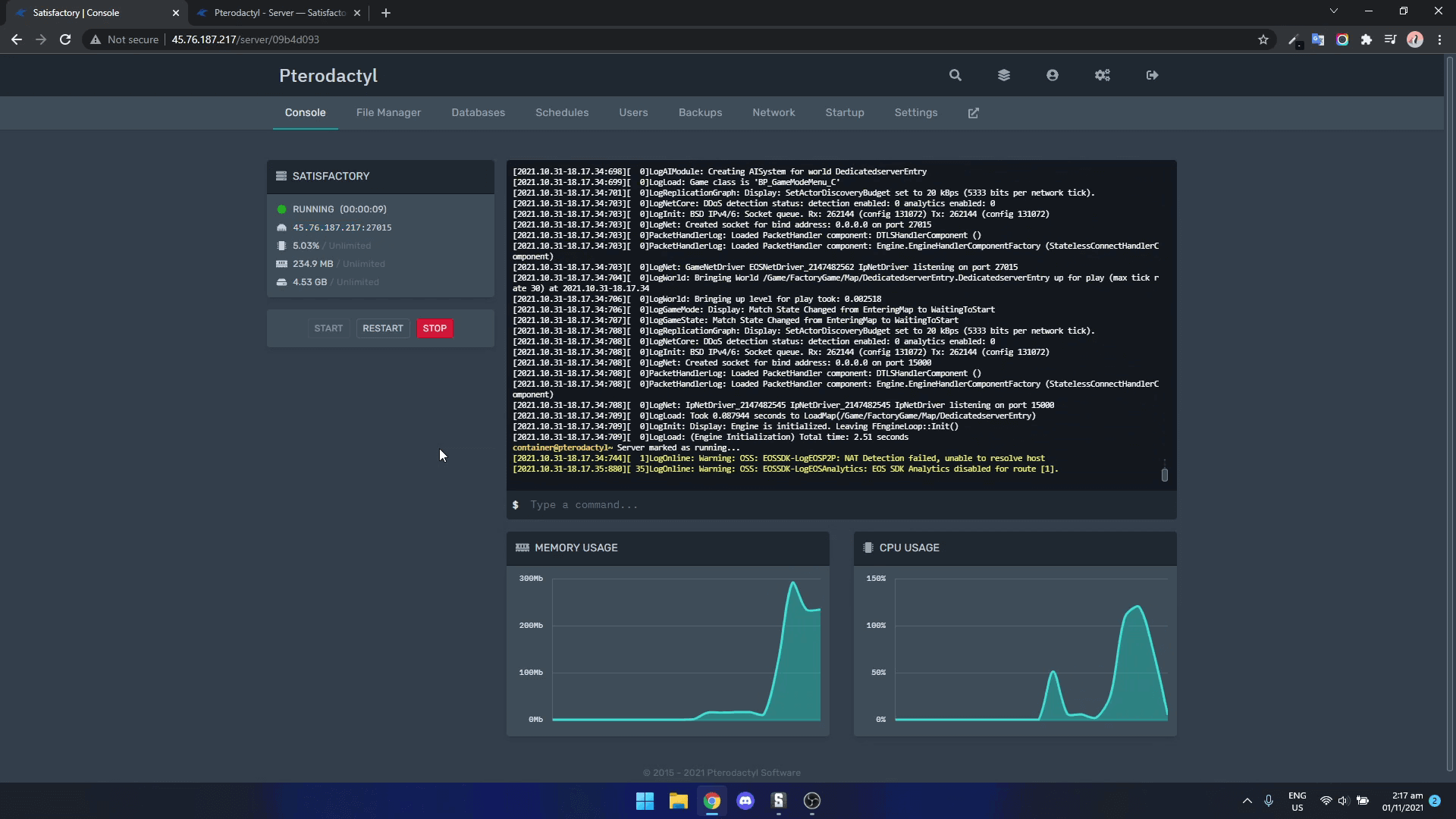Open the server list layers icon
Image resolution: width=1456 pixels, height=819 pixels.
pos(1003,75)
